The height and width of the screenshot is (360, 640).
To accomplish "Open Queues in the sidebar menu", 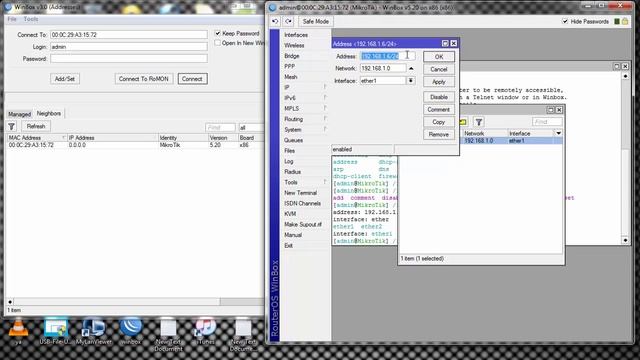I will click(x=293, y=140).
